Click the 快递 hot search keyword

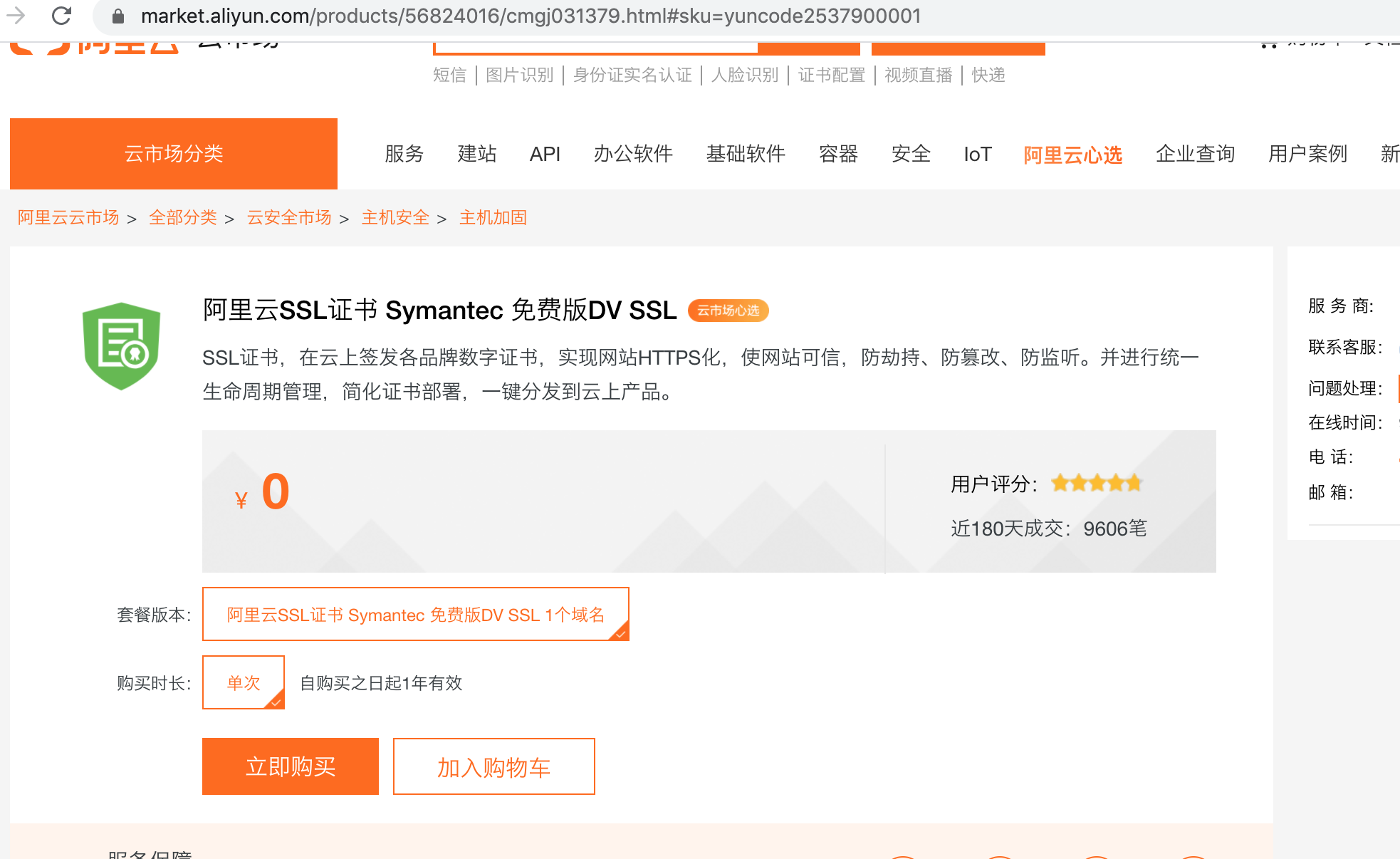coord(988,75)
